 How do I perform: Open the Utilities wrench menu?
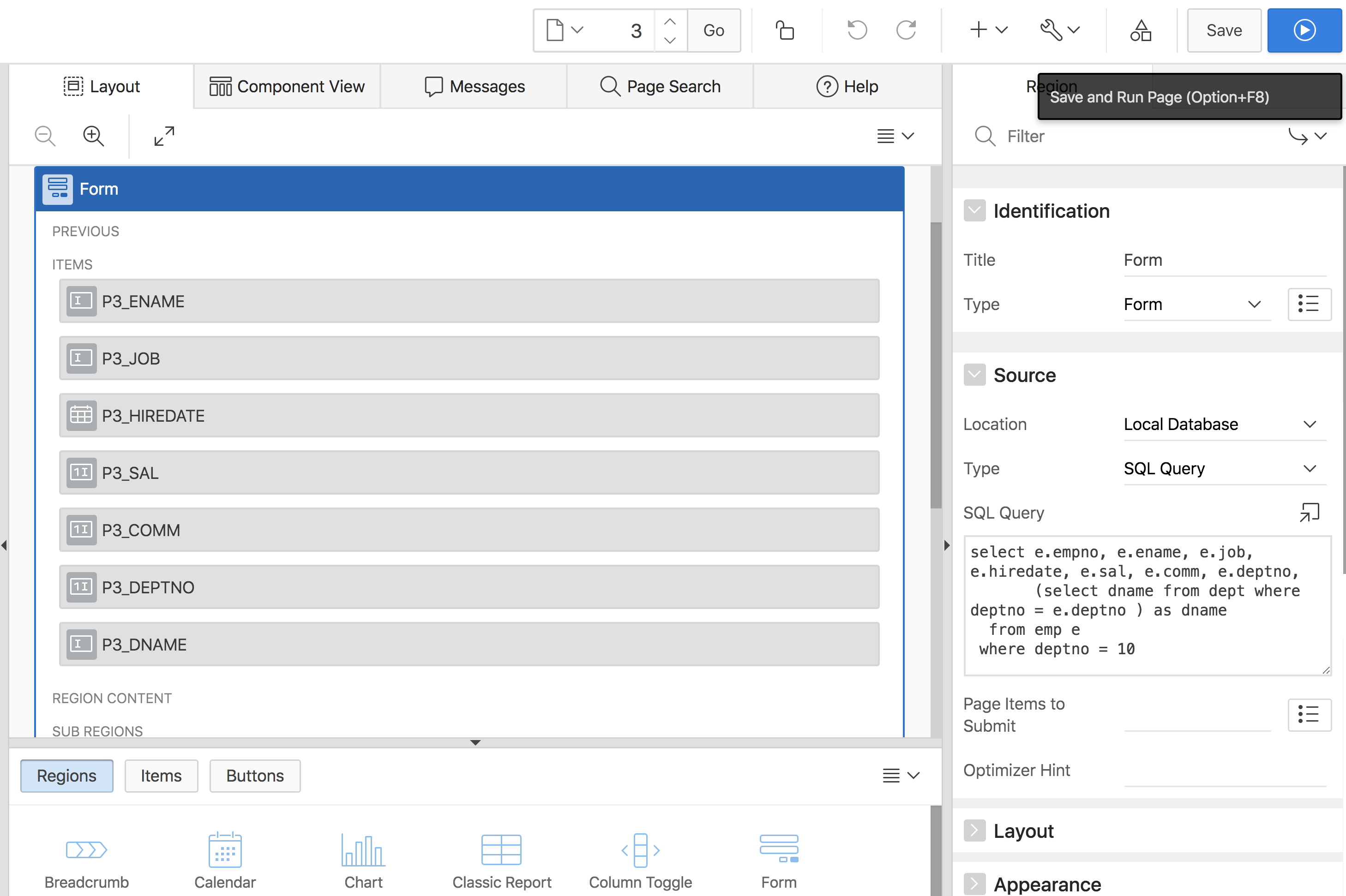point(1059,30)
